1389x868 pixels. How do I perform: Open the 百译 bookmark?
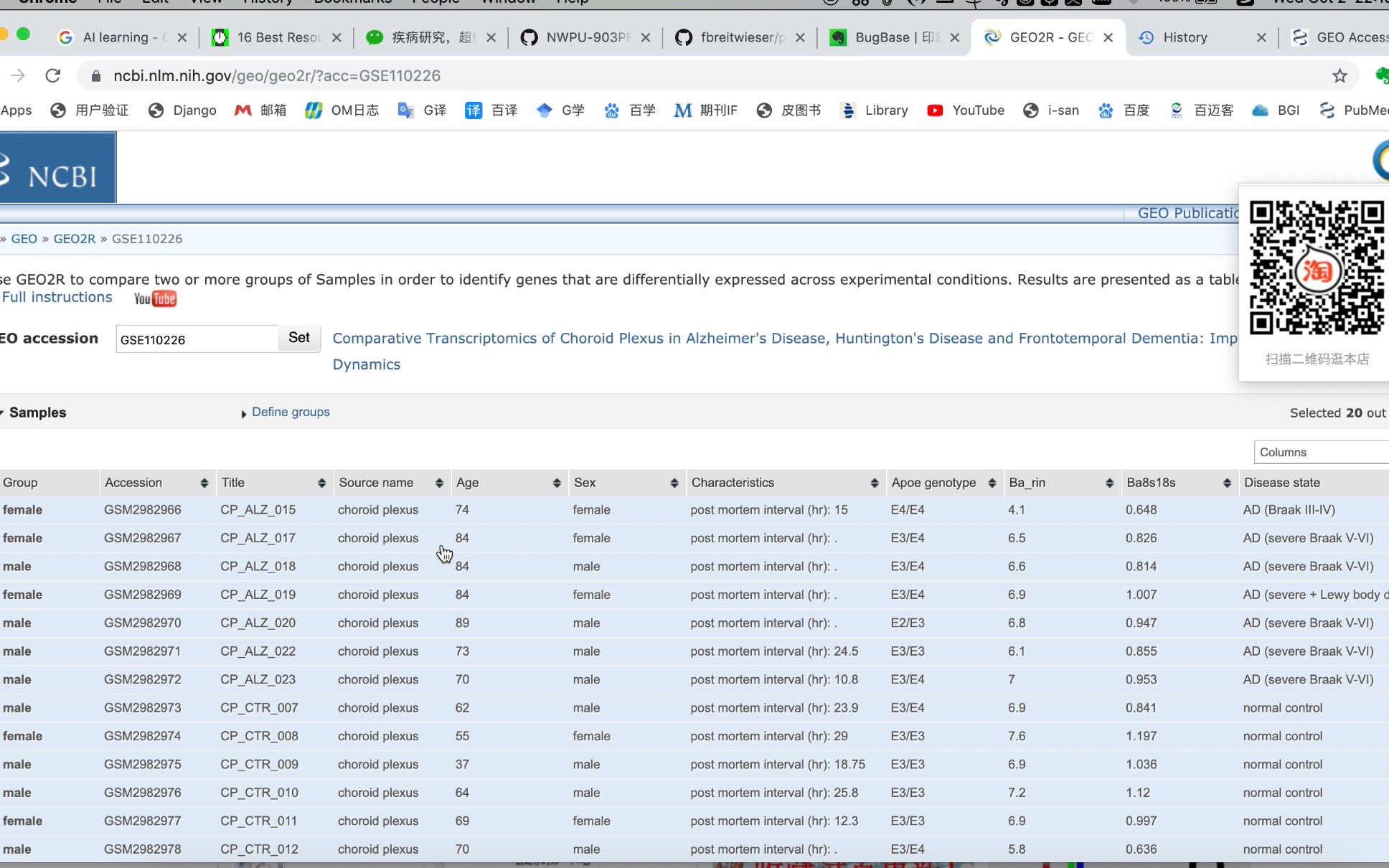pyautogui.click(x=491, y=110)
